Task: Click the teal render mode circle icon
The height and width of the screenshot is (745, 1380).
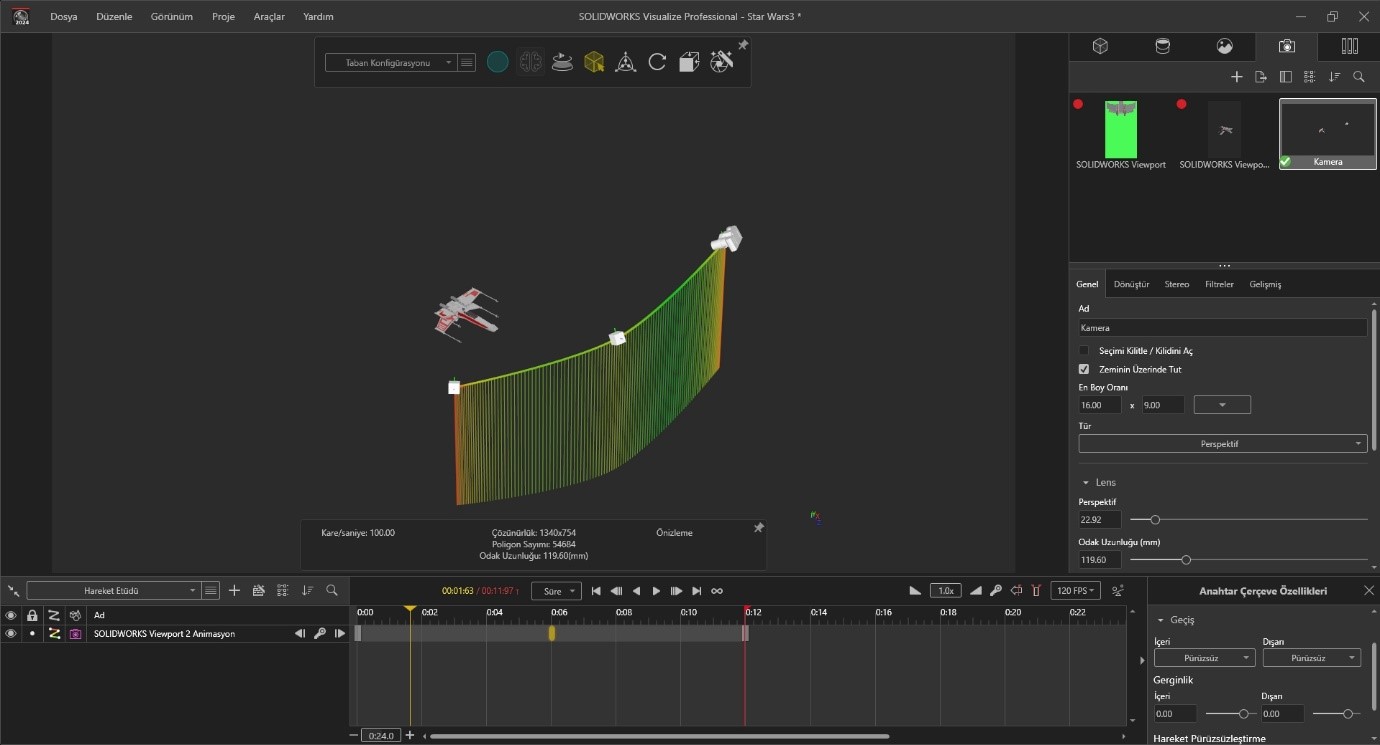Action: (x=498, y=62)
